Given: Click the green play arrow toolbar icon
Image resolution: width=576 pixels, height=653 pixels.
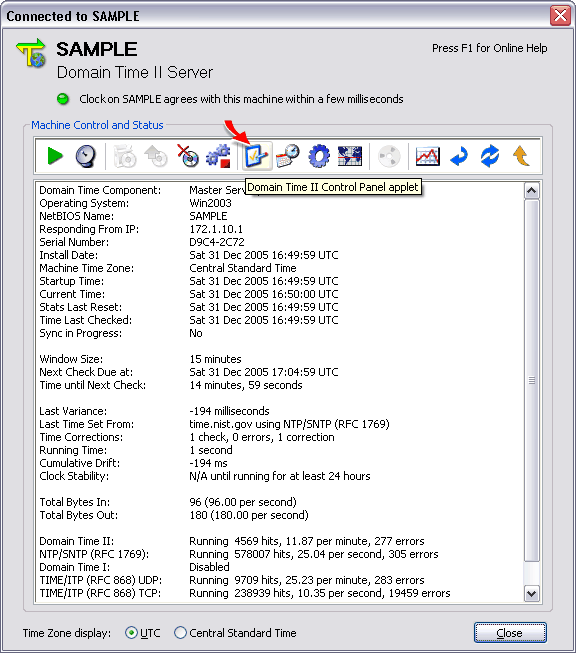Looking at the screenshot, I should (55, 156).
